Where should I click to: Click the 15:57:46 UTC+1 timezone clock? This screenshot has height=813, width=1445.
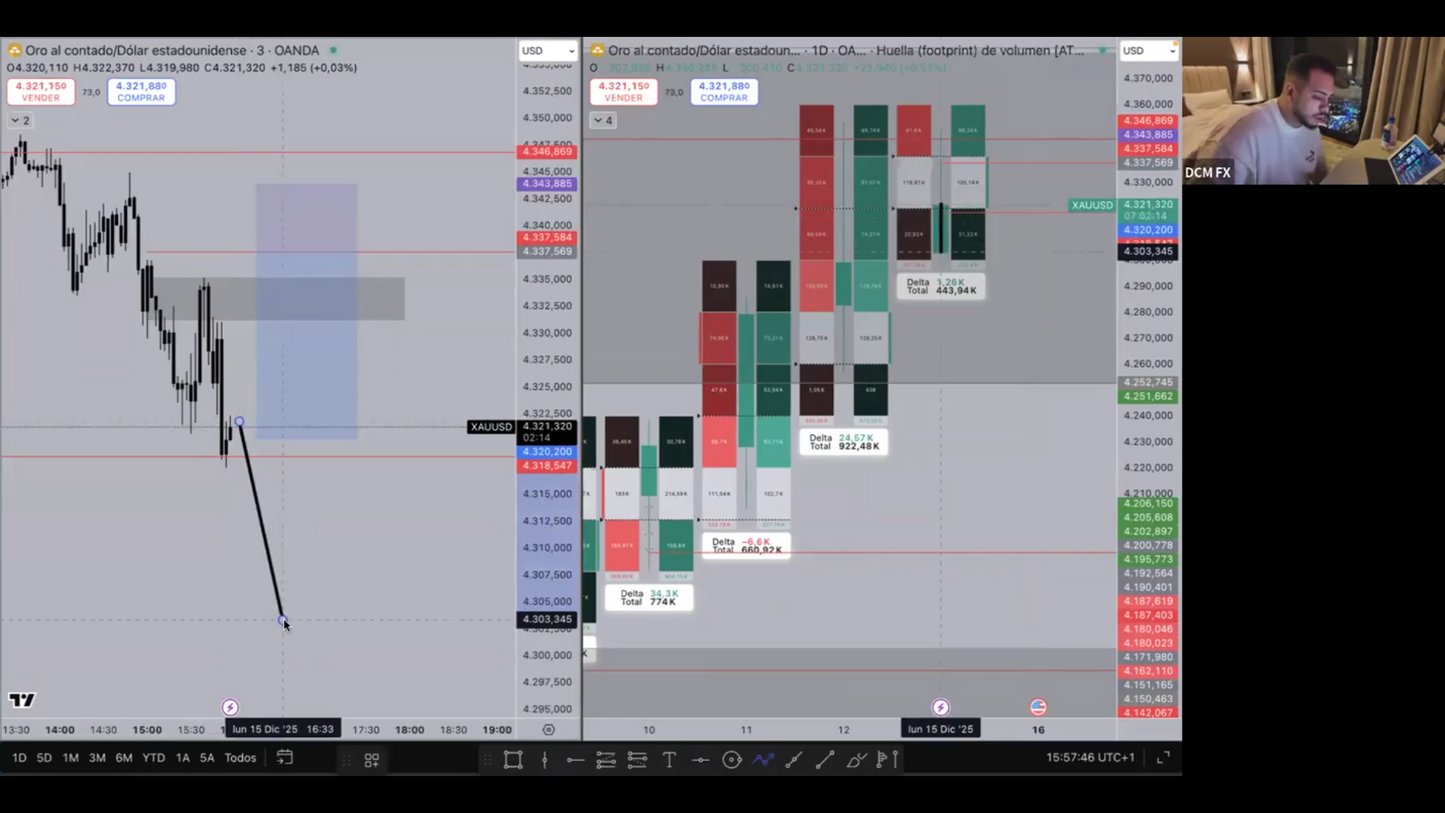point(1090,758)
